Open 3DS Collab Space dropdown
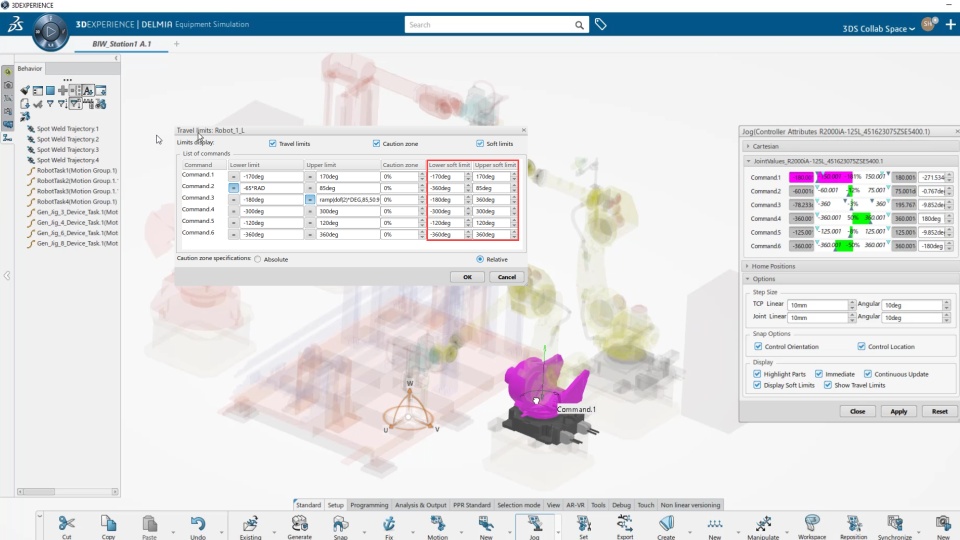960x540 pixels. point(879,29)
